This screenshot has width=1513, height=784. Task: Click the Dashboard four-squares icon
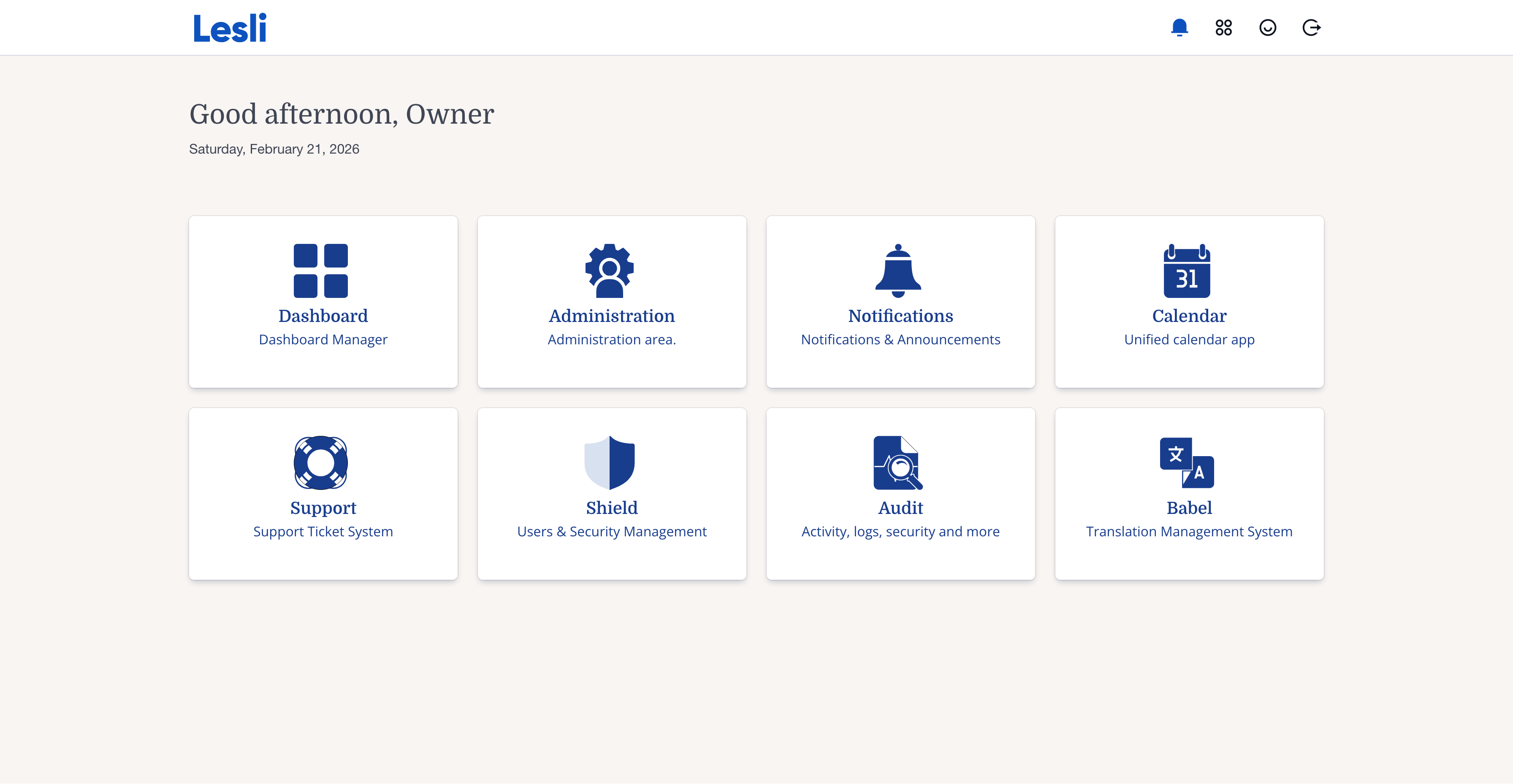pyautogui.click(x=321, y=271)
